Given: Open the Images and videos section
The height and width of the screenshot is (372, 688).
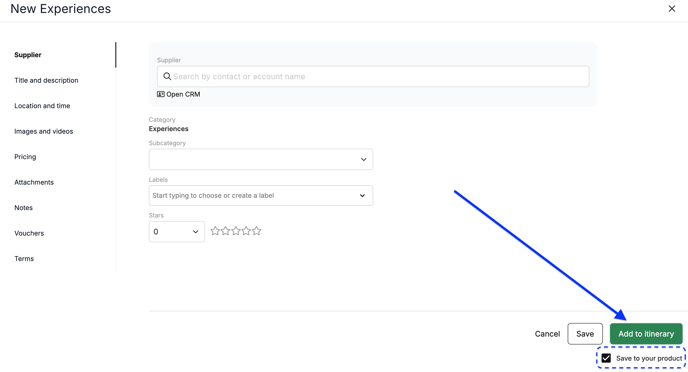Looking at the screenshot, I should (43, 131).
